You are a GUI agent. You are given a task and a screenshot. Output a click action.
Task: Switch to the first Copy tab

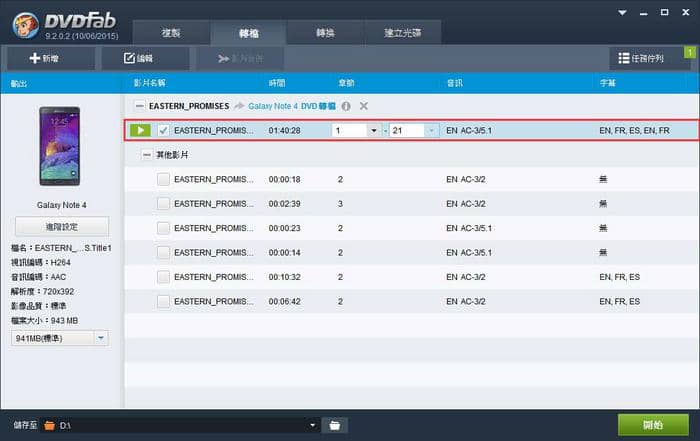pos(171,33)
